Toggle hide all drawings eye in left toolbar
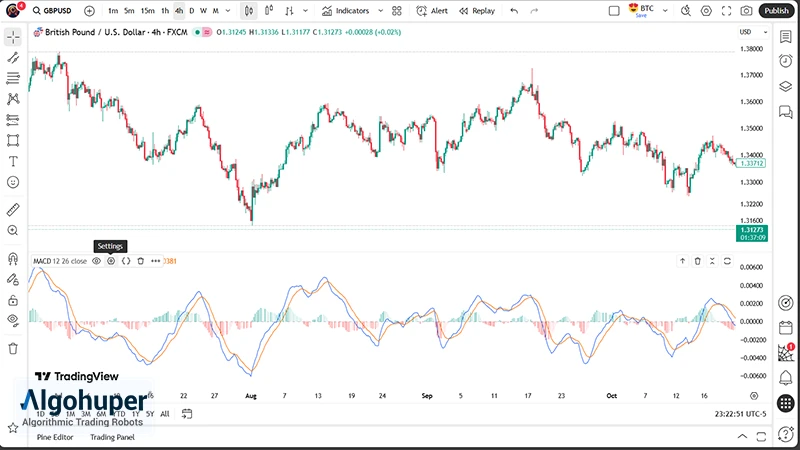 (x=13, y=321)
